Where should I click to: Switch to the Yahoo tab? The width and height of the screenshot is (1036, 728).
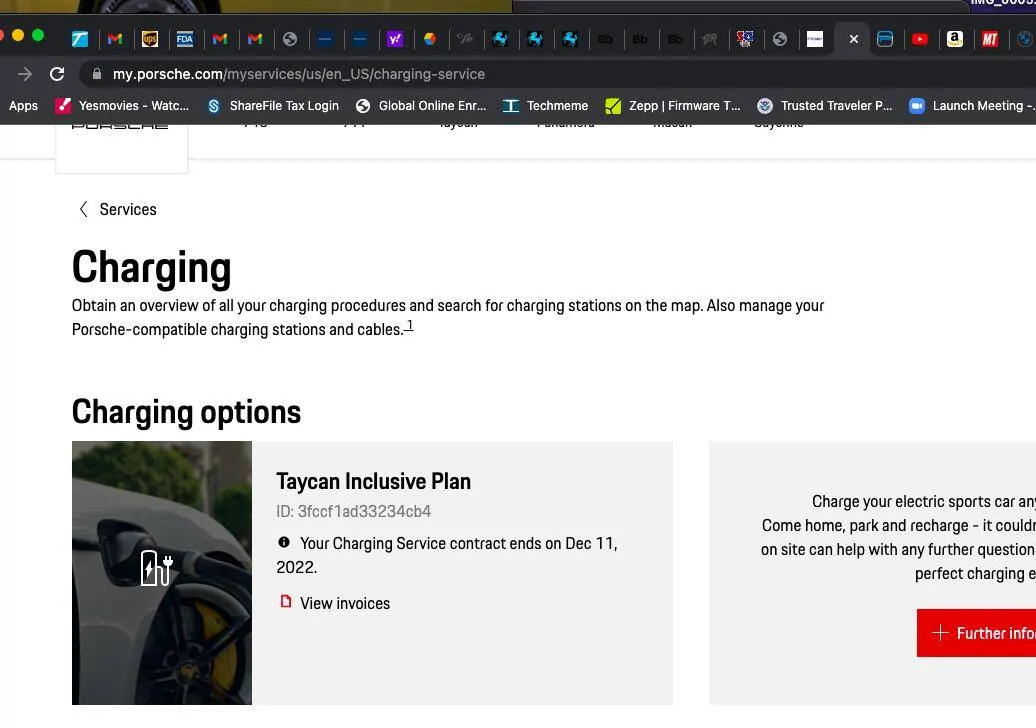coord(394,39)
